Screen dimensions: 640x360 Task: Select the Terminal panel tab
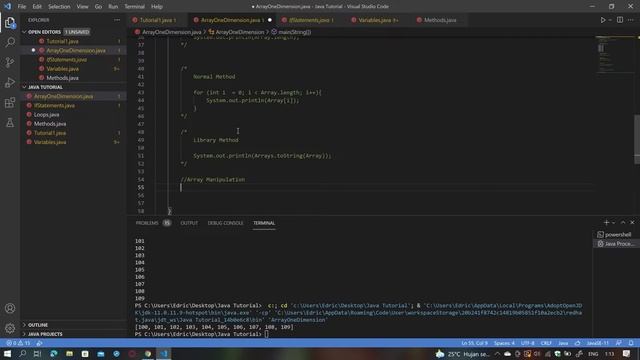[264, 223]
